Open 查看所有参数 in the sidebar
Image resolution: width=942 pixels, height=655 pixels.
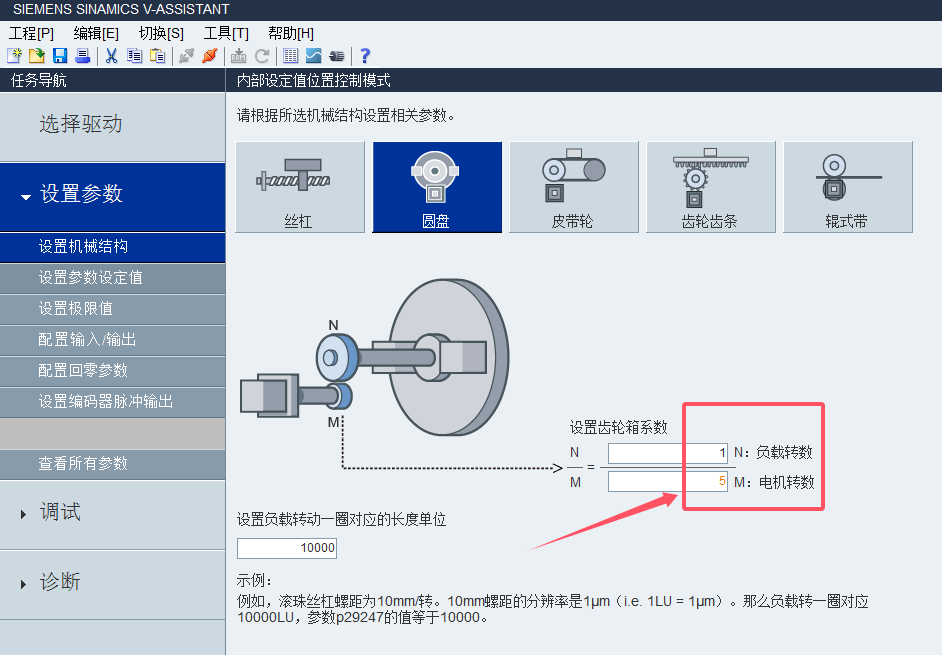[x=83, y=463]
